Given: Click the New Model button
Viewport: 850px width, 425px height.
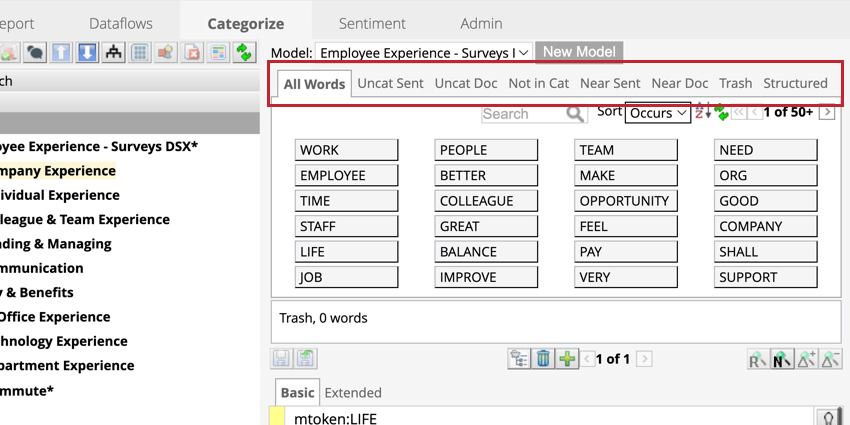Looking at the screenshot, I should click(x=579, y=51).
